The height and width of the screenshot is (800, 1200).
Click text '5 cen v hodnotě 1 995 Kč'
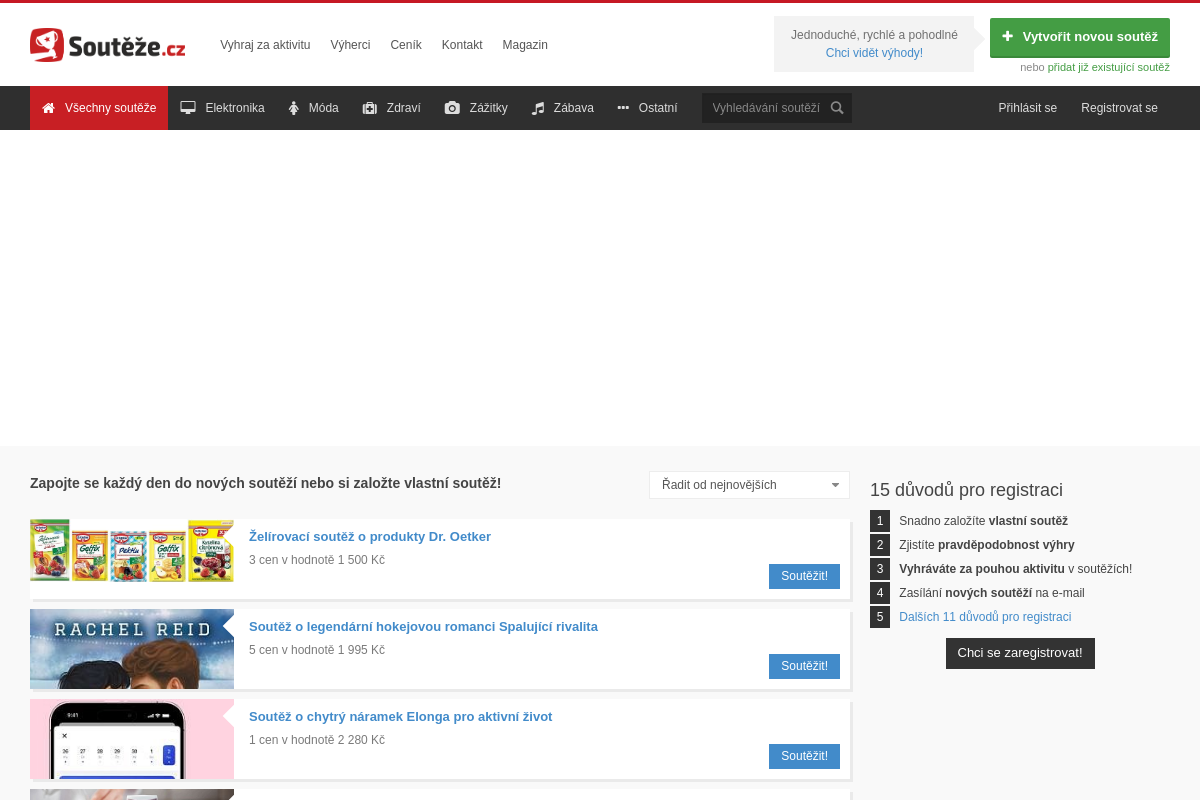(x=317, y=650)
